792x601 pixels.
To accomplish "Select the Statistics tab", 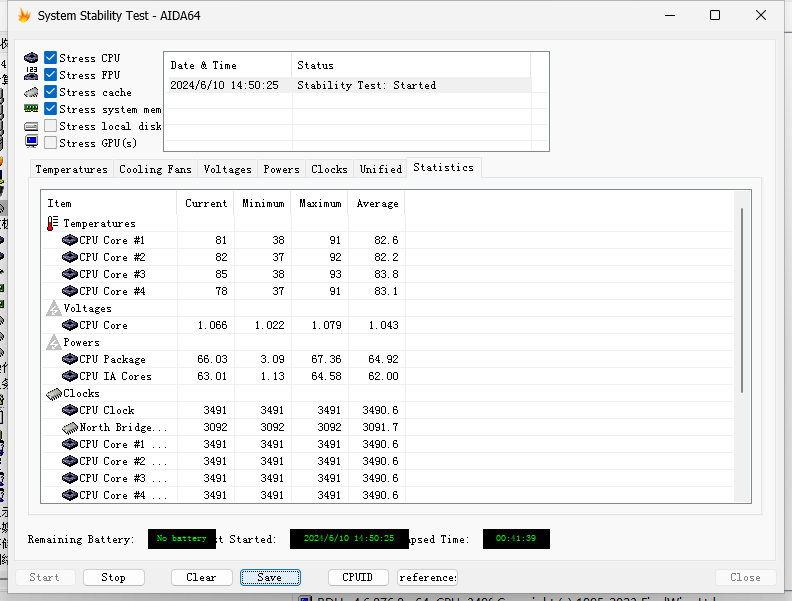I will coord(443,167).
